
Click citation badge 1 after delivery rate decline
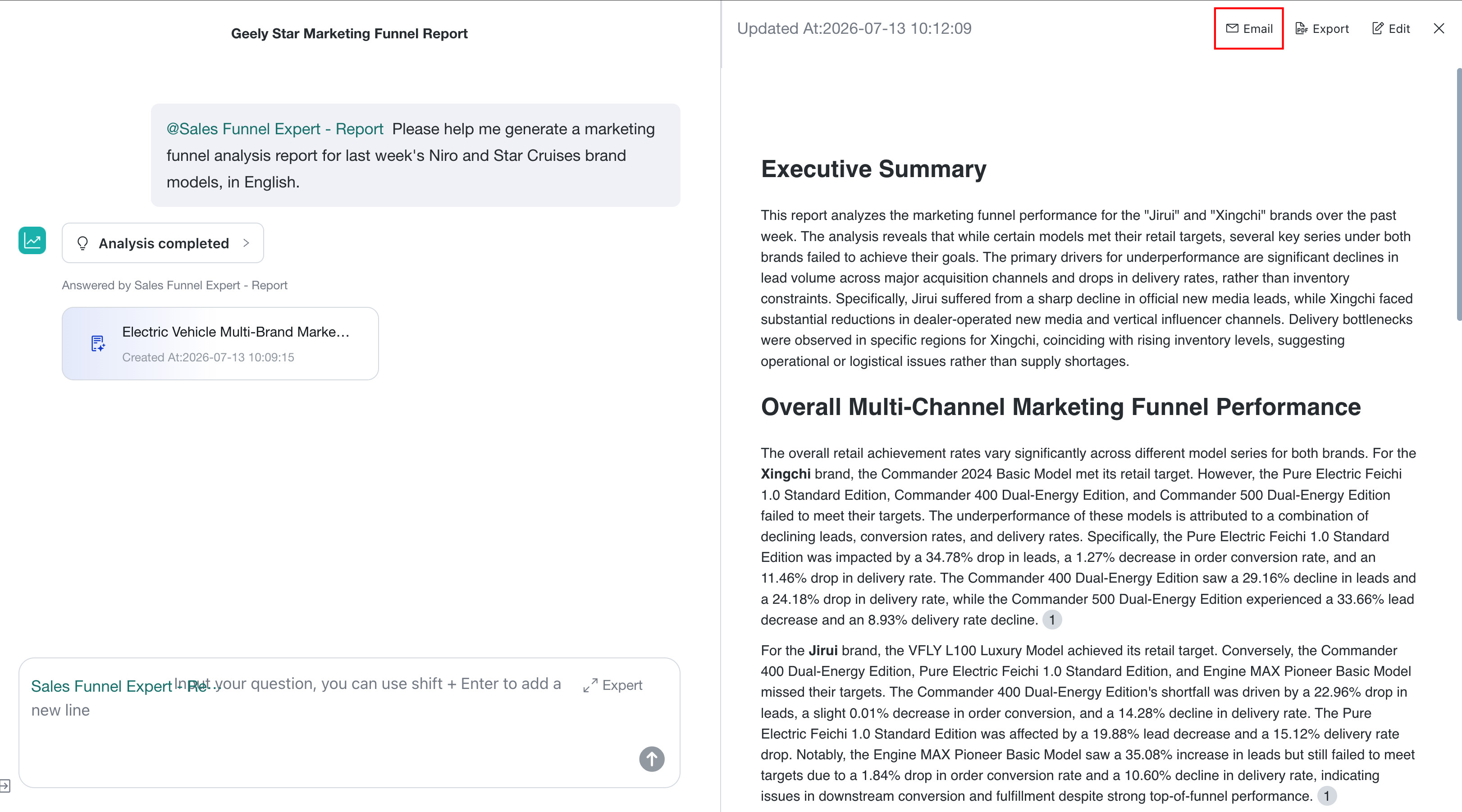pos(1052,620)
